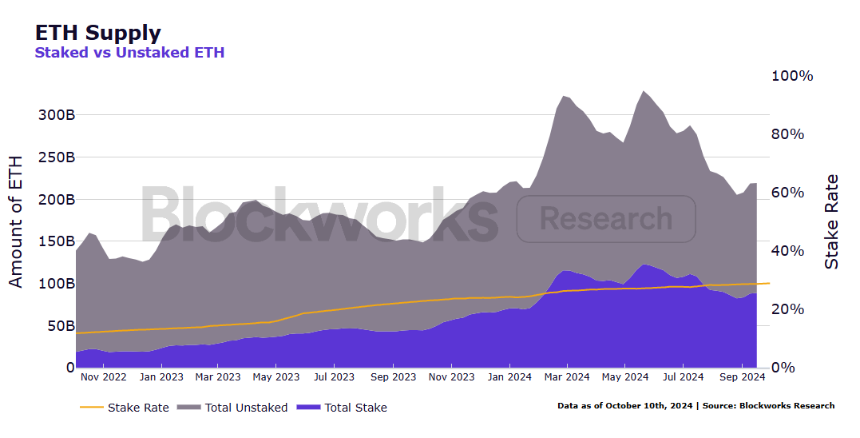Click the vertical Stake Rate axis title

pyautogui.click(x=831, y=221)
